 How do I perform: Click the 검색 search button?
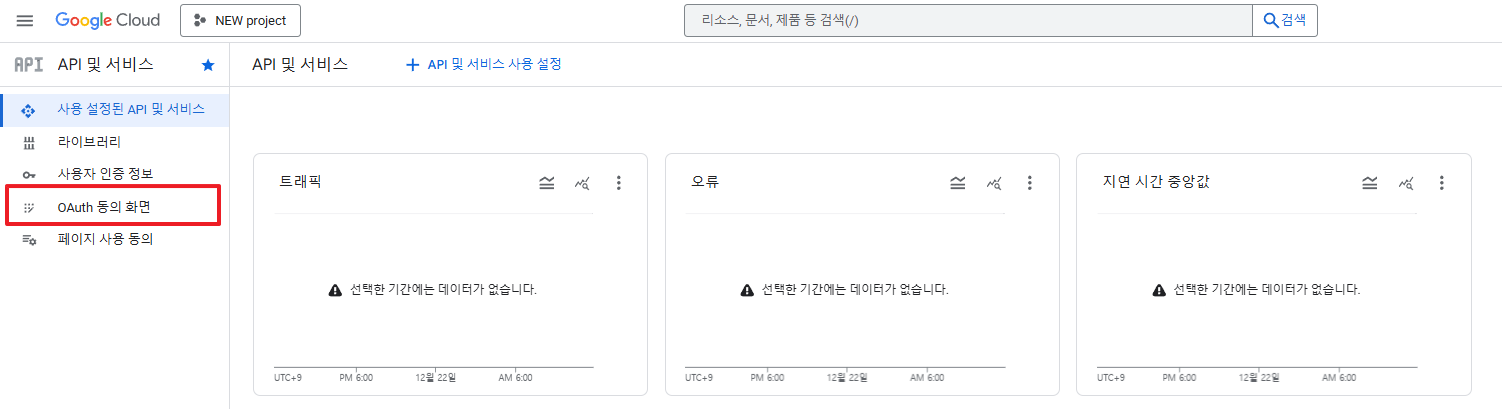coord(1285,20)
